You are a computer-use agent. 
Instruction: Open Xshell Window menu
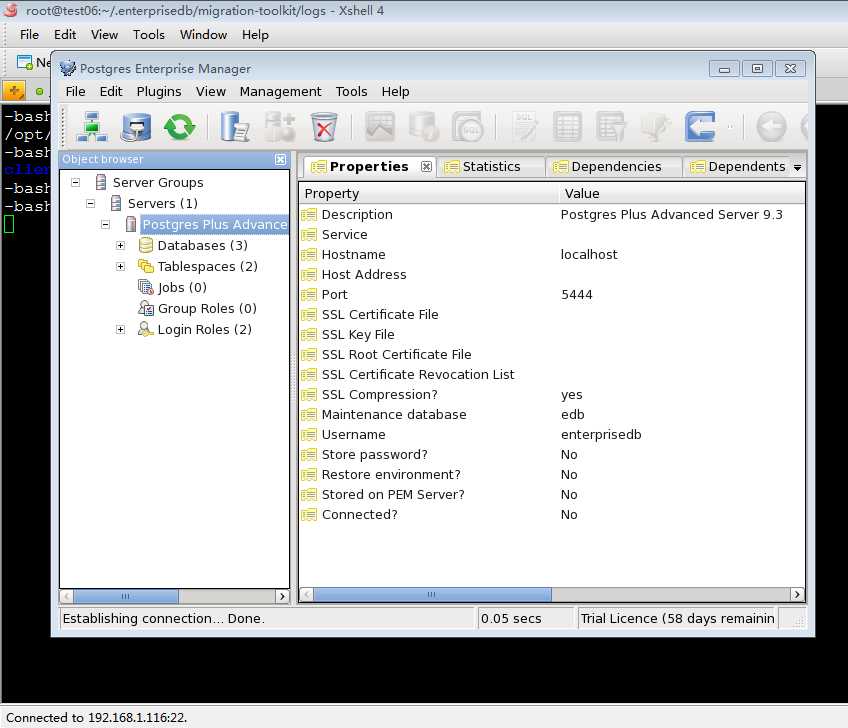203,35
